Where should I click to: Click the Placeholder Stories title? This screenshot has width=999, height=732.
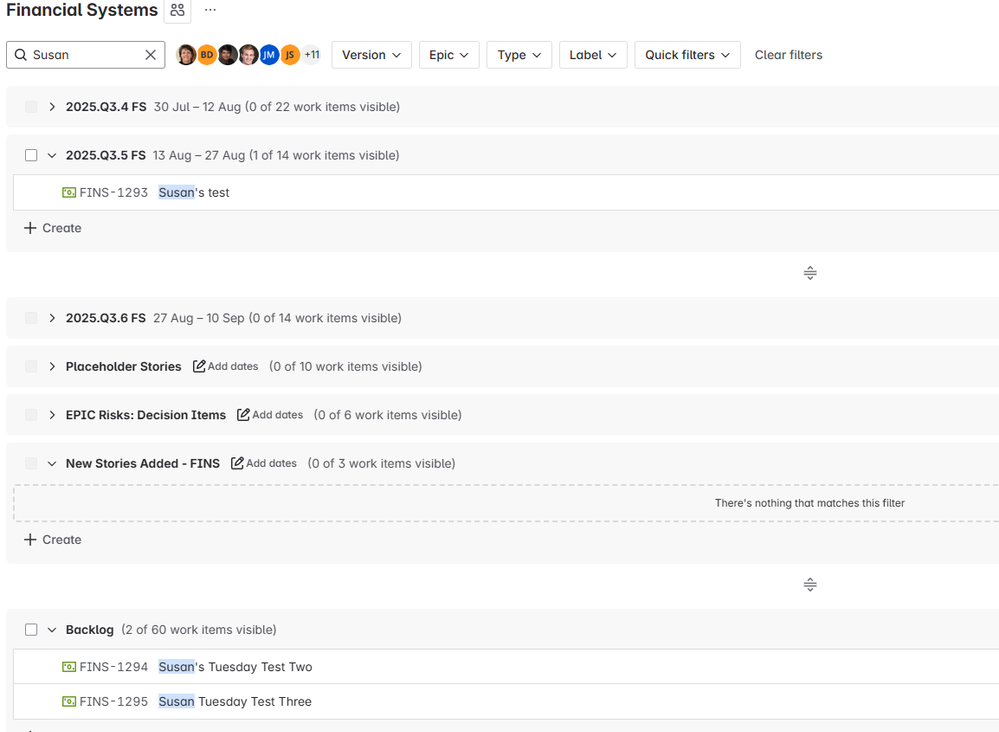(x=123, y=366)
